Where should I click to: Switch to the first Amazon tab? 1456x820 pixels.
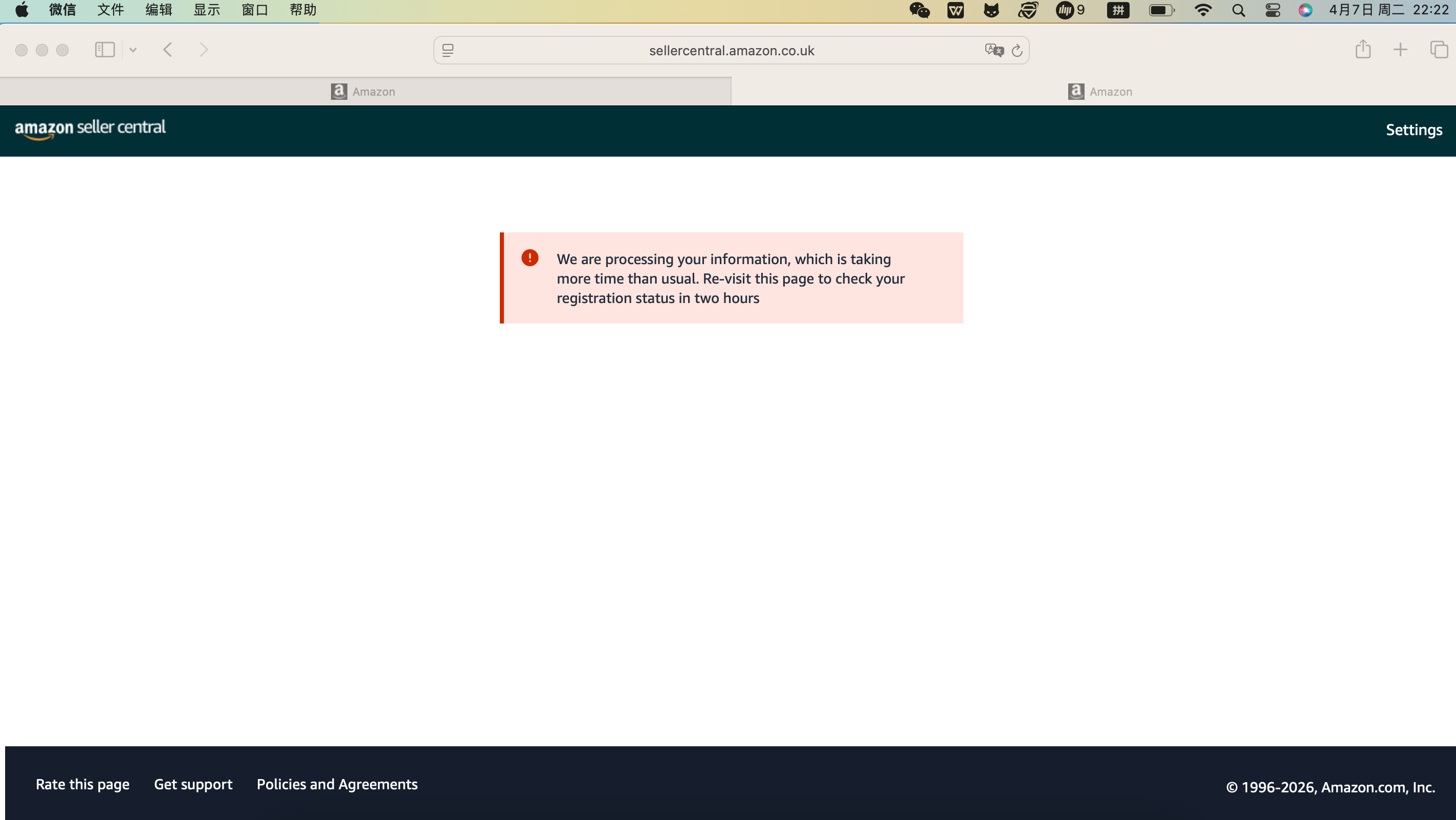pos(365,92)
